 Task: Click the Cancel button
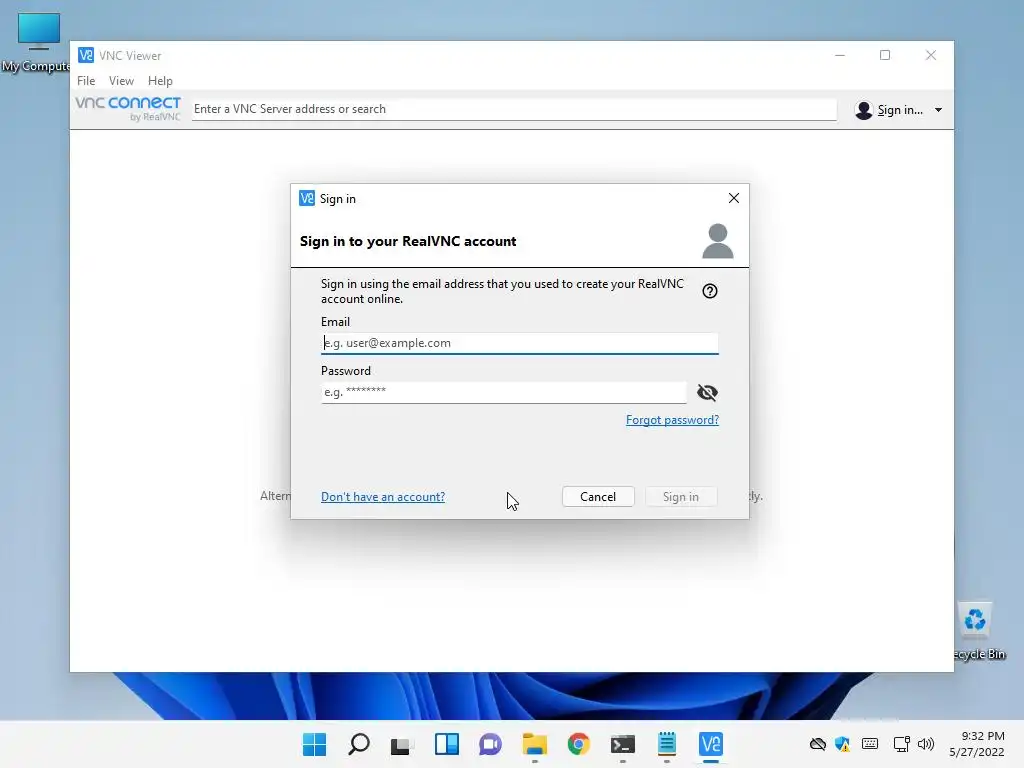[x=598, y=496]
